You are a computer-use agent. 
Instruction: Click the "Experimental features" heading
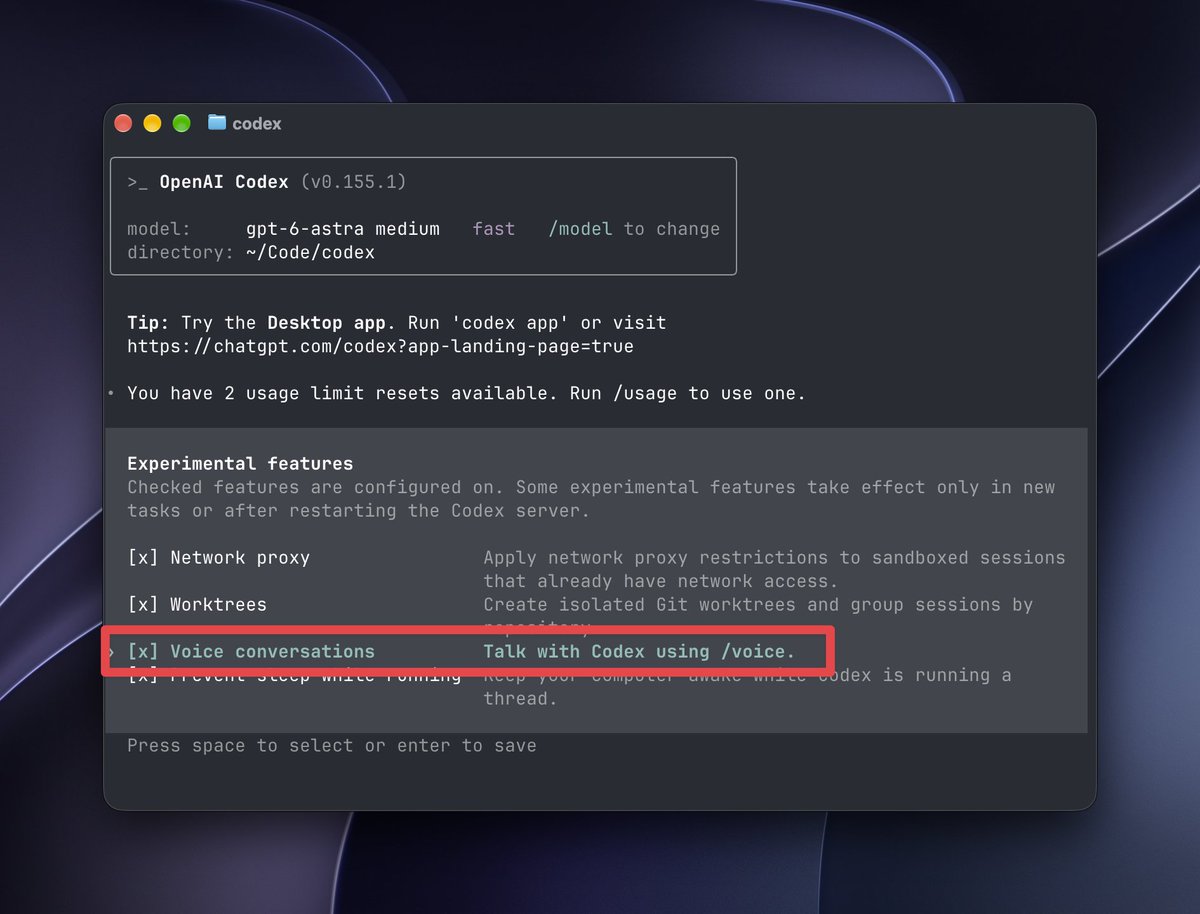[240, 464]
